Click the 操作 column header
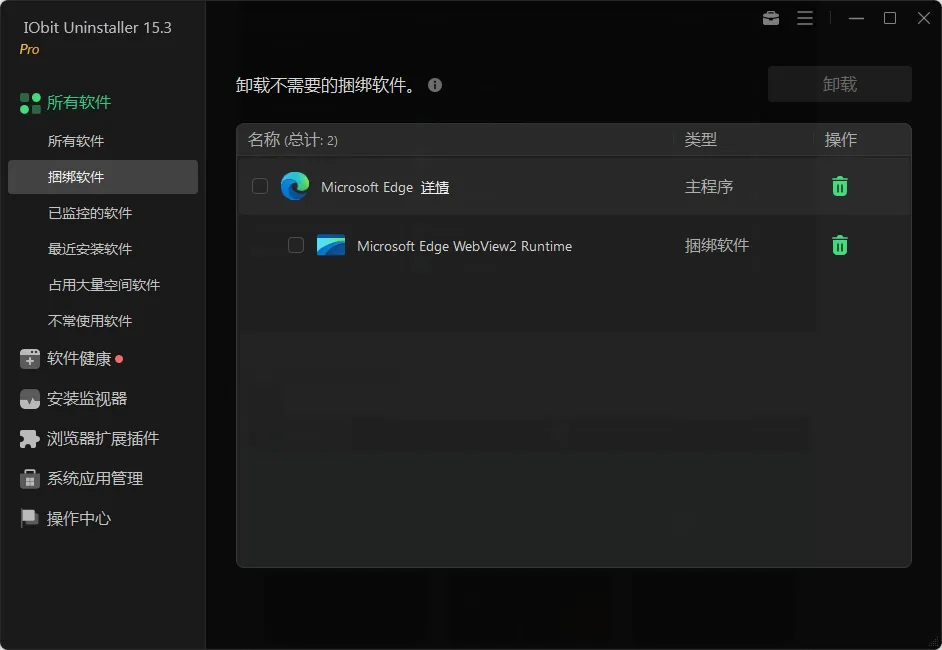This screenshot has height=650, width=942. pyautogui.click(x=840, y=140)
